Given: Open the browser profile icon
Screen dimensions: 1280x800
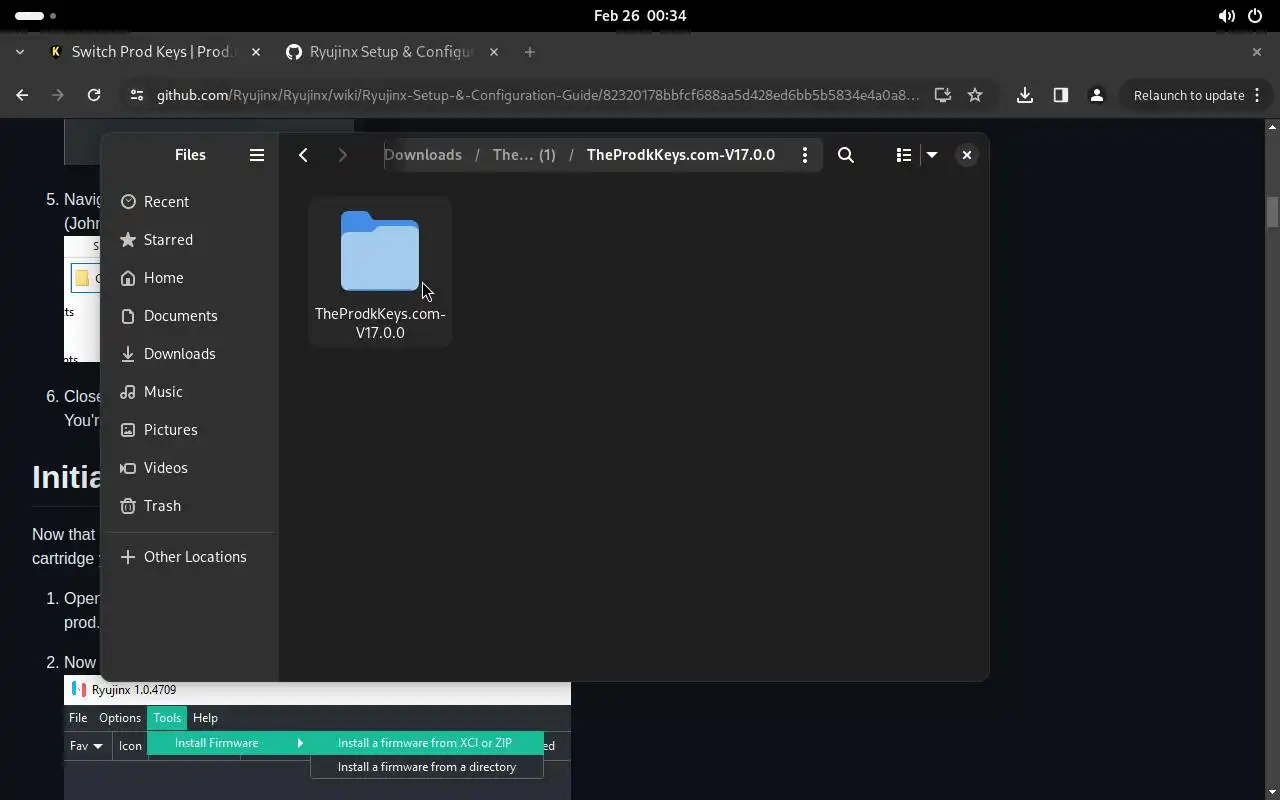Looking at the screenshot, I should (1097, 95).
